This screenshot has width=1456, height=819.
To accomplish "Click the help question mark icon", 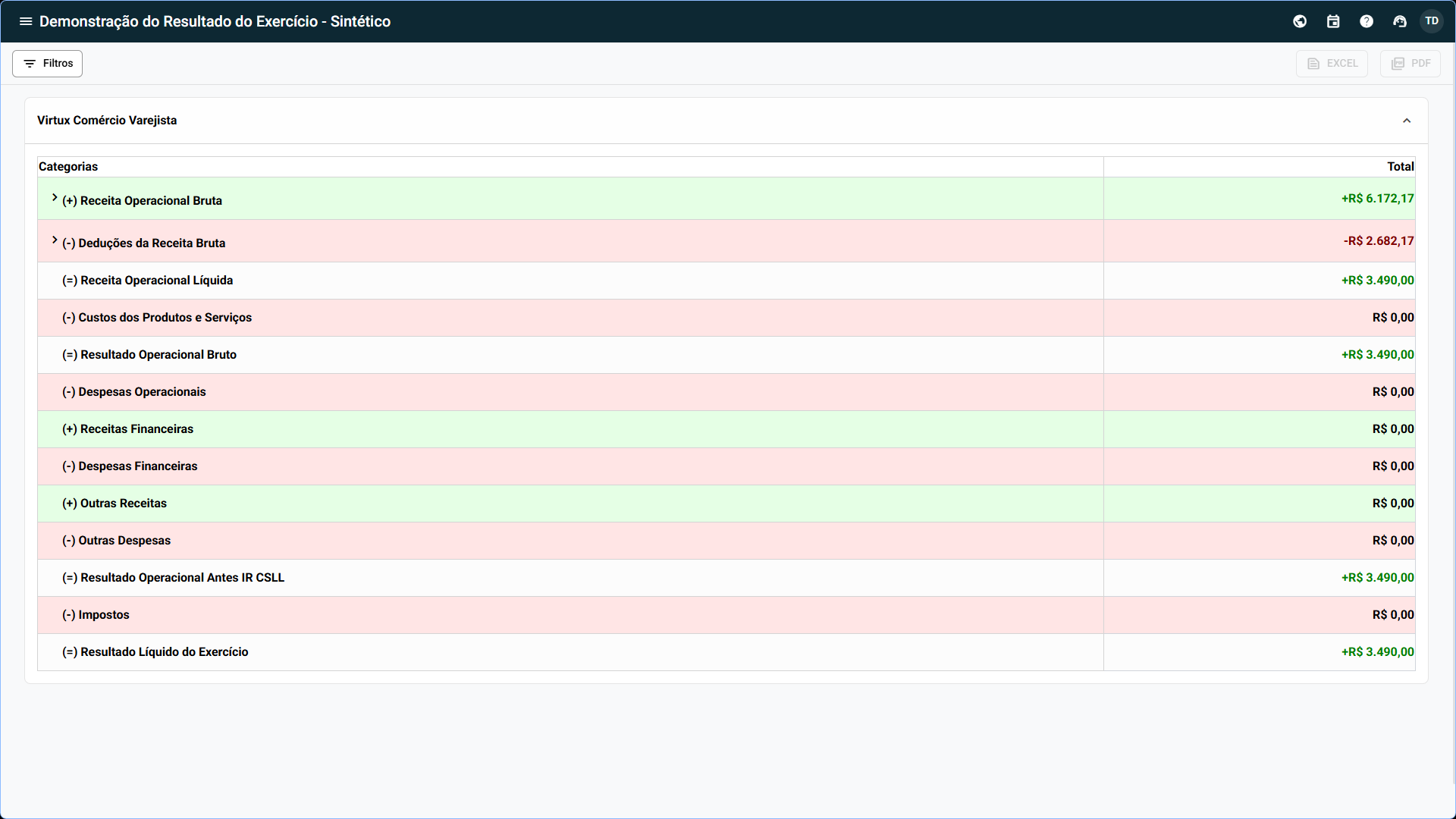I will (x=1367, y=21).
